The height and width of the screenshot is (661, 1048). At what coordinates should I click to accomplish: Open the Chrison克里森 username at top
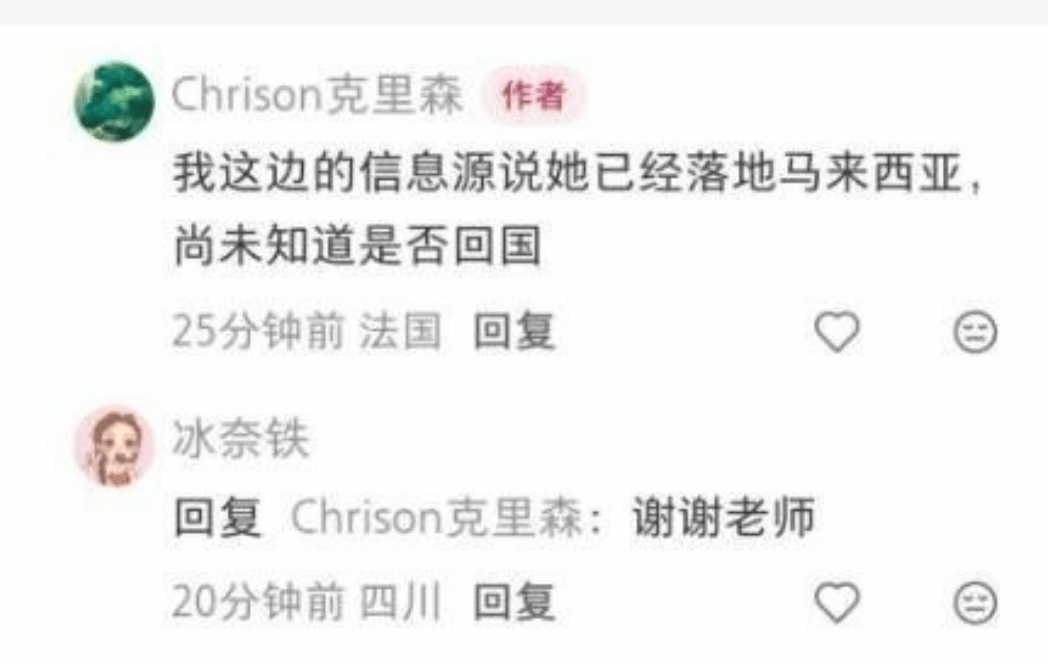317,94
